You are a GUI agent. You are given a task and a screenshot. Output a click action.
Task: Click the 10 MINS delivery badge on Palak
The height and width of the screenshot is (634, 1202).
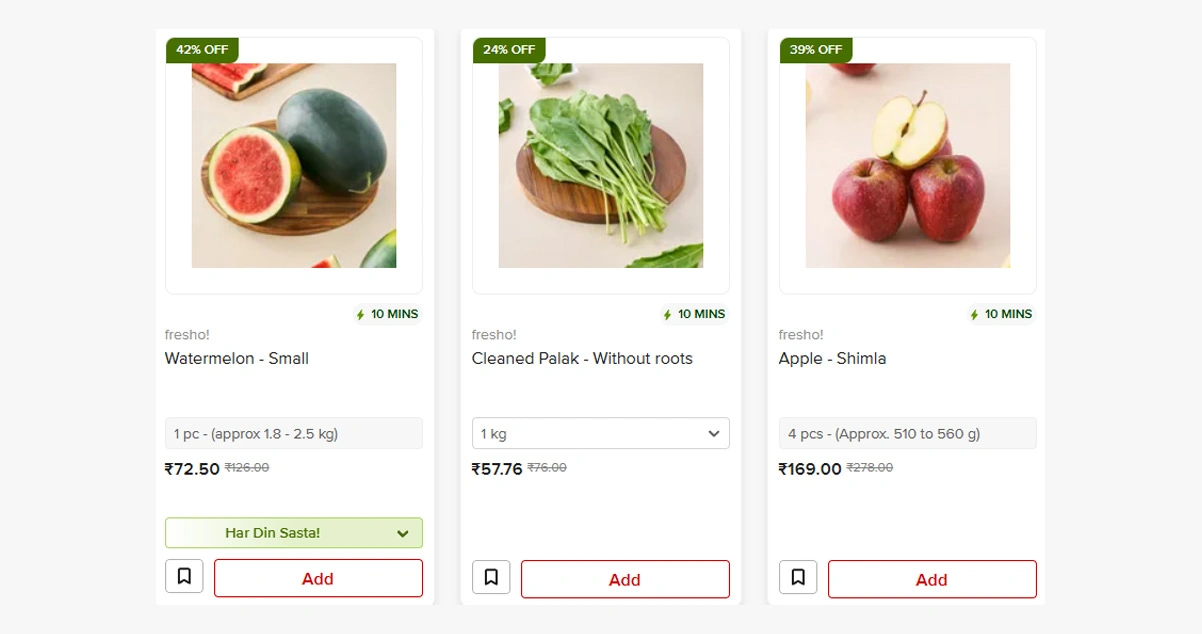[694, 314]
